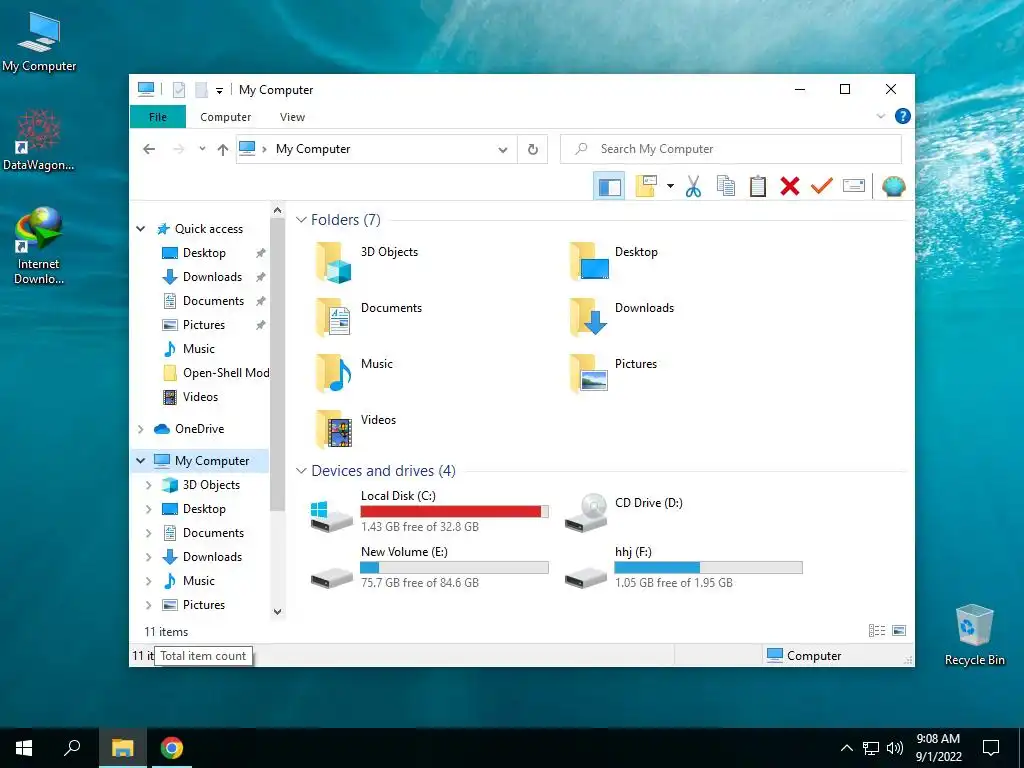1024x768 pixels.
Task: Select the Downloads folder in main pane
Action: (621, 317)
